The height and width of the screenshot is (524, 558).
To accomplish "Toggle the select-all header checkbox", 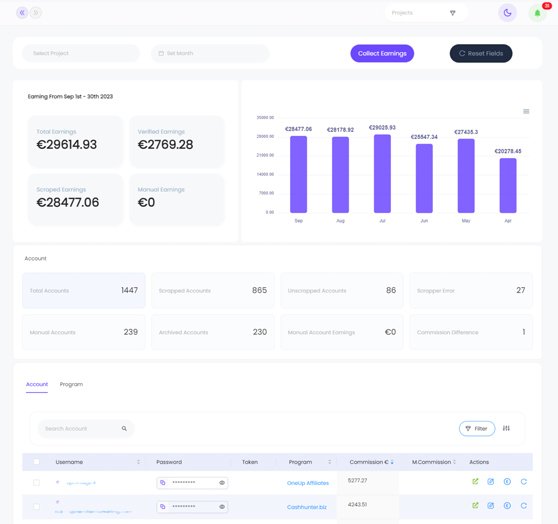I will 36,462.
